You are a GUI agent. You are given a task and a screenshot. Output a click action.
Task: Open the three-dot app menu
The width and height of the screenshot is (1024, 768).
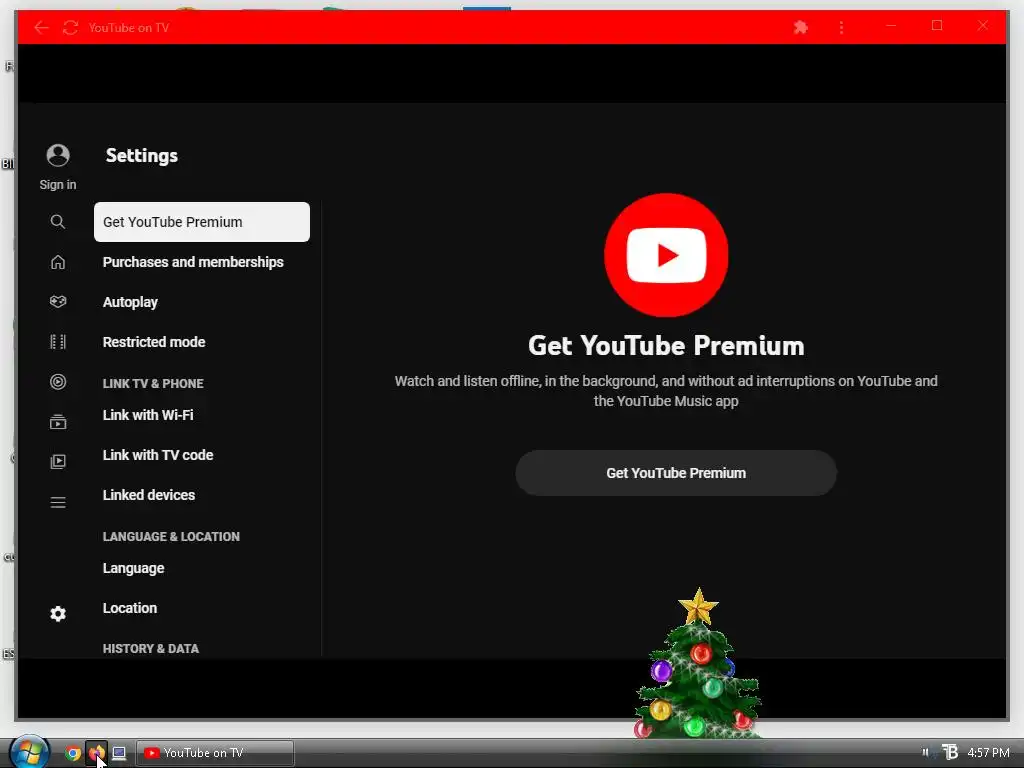[x=841, y=27]
